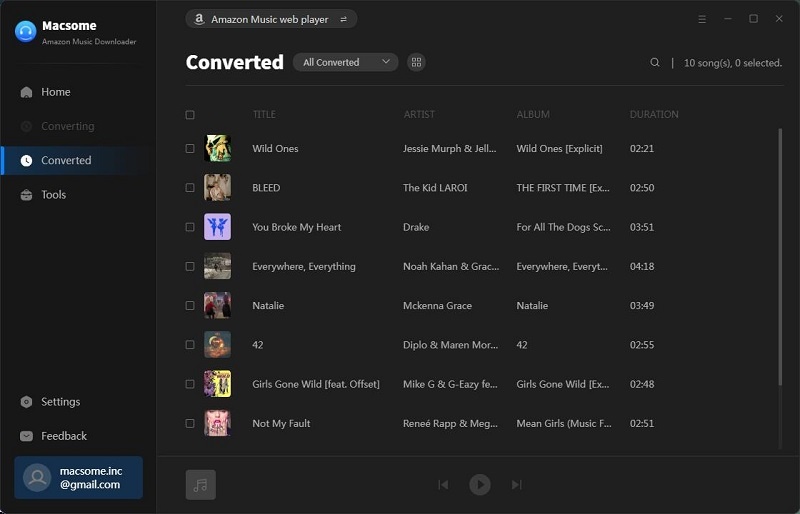Check the box for Girls Gone Wild

pyautogui.click(x=190, y=384)
